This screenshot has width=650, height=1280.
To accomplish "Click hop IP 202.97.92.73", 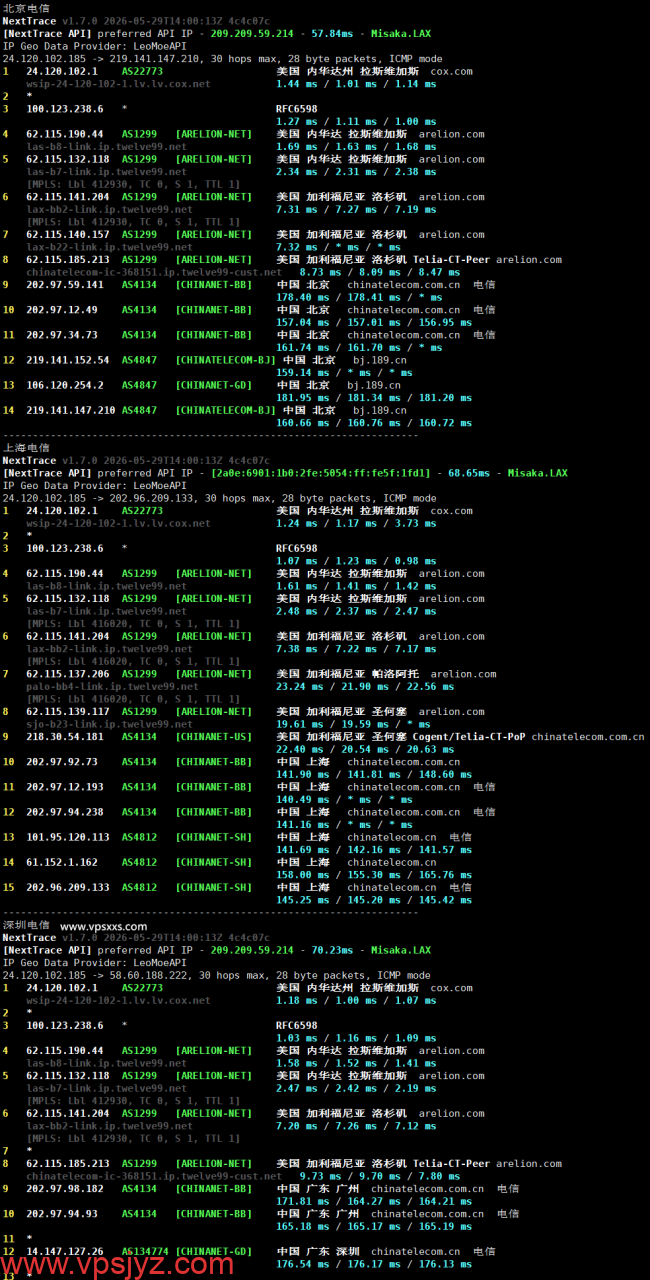I will point(61,761).
